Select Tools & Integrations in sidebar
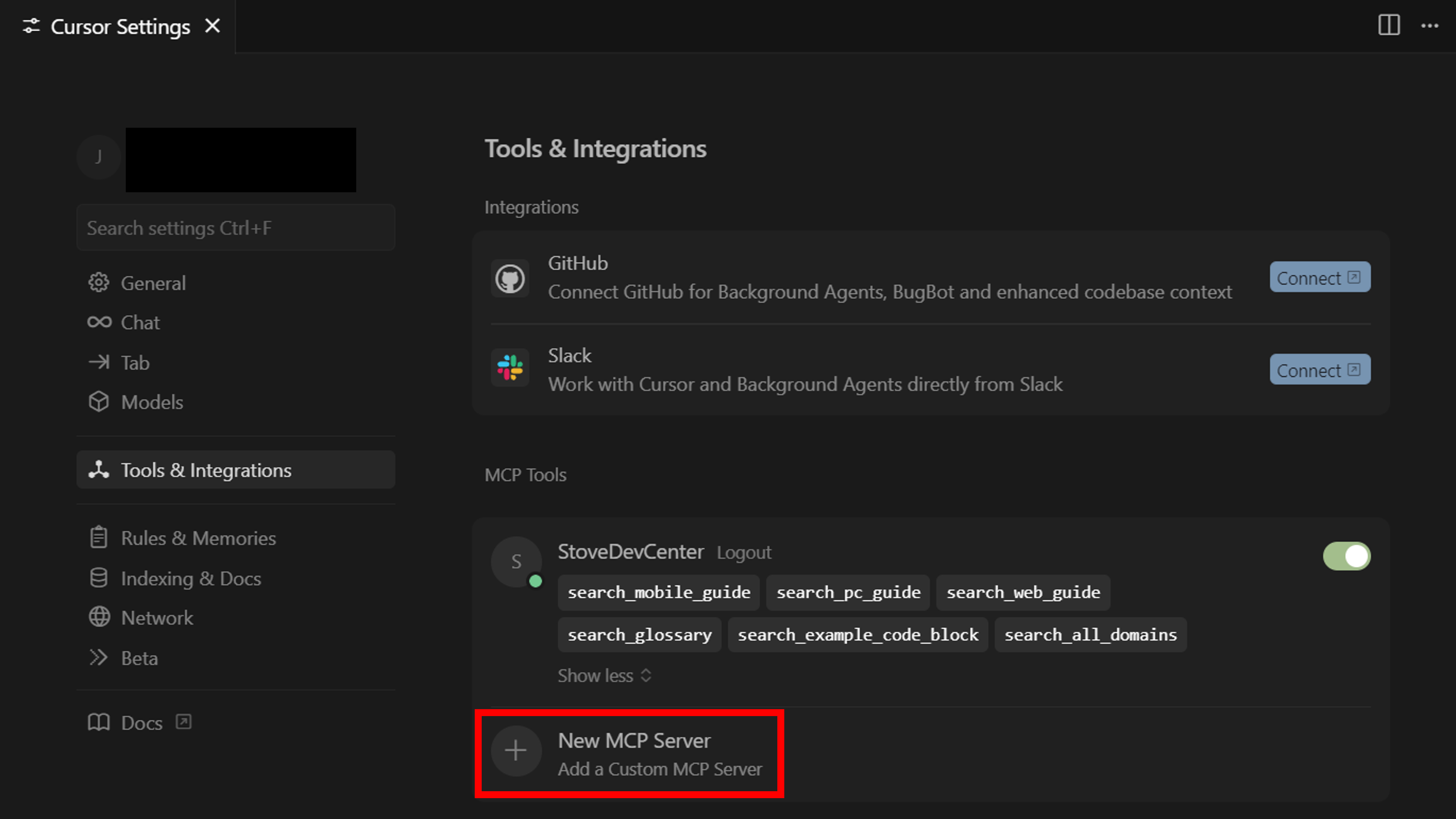Image resolution: width=1456 pixels, height=819 pixels. click(236, 470)
